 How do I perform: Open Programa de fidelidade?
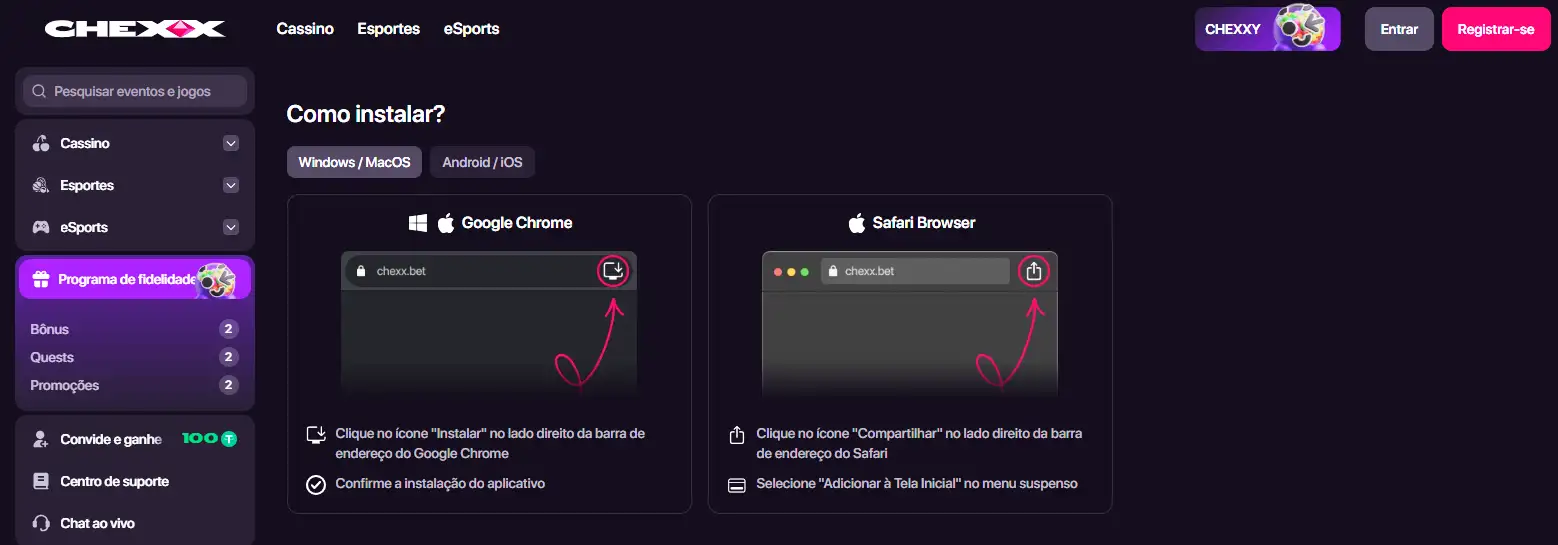135,279
